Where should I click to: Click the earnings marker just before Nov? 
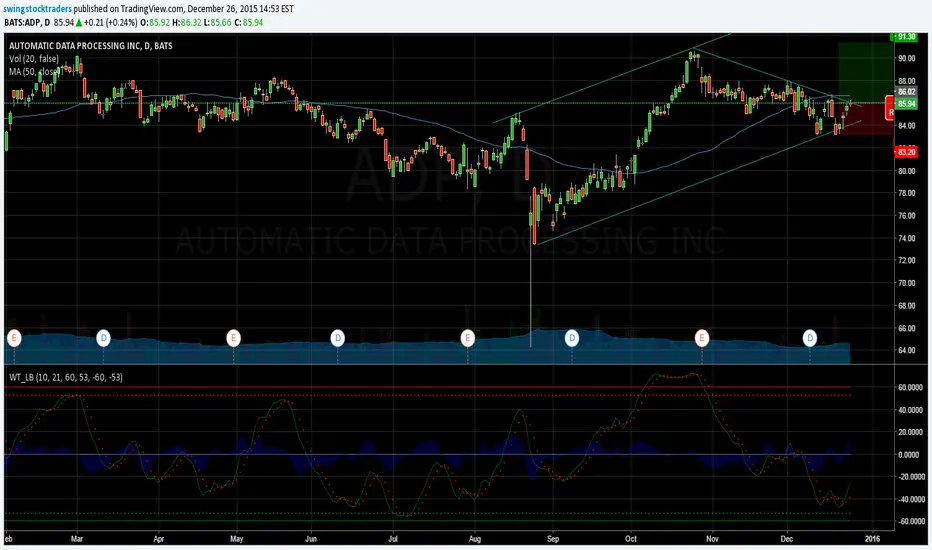coord(702,338)
